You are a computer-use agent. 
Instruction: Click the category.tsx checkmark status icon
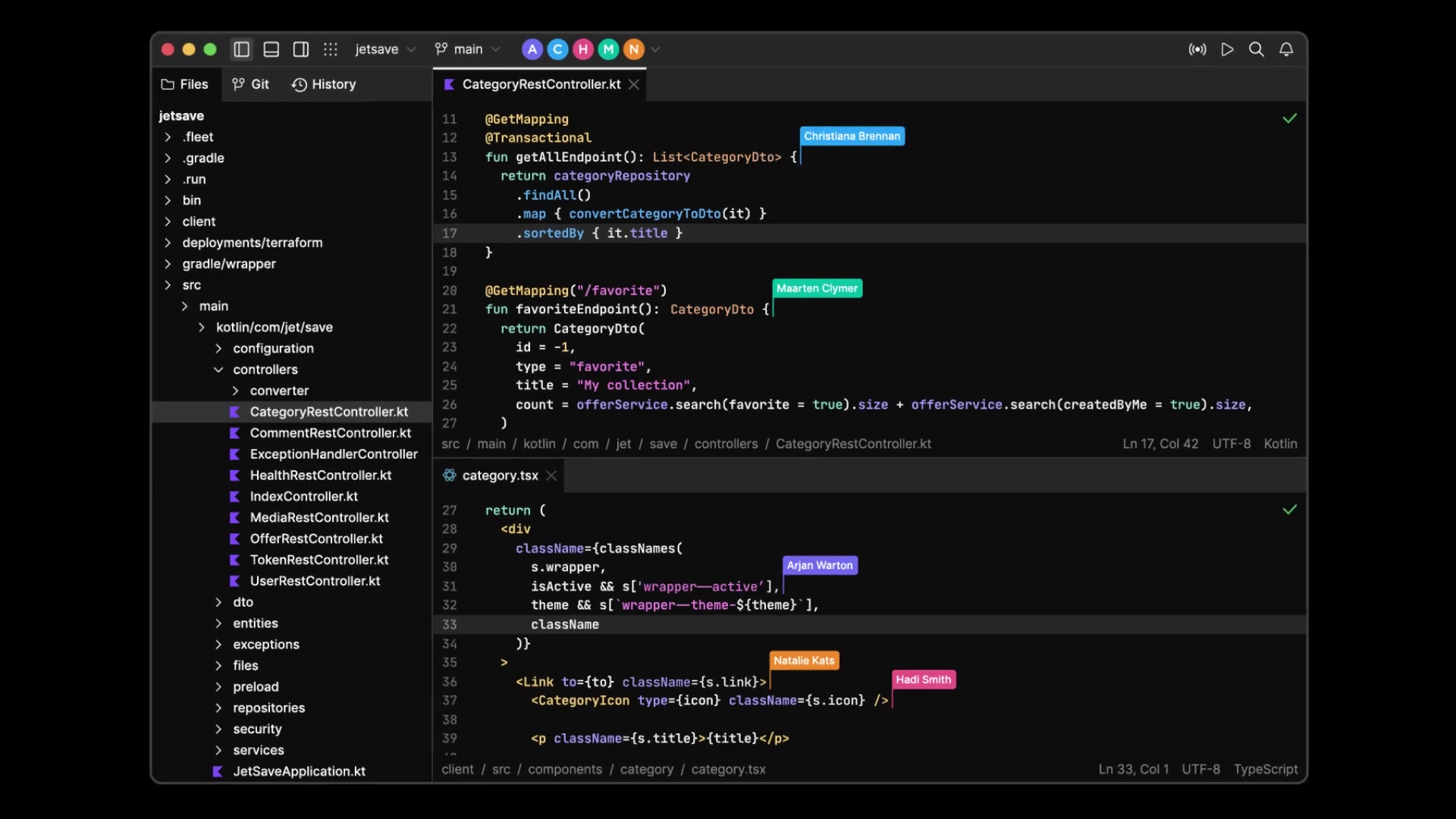point(1289,510)
